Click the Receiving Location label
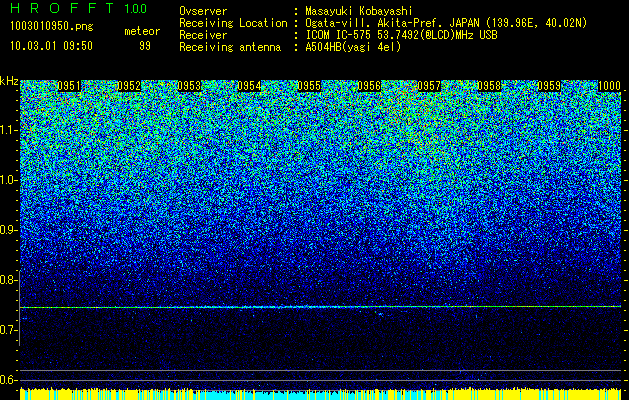Screen dimensions: 629x400 pyautogui.click(x=233, y=23)
